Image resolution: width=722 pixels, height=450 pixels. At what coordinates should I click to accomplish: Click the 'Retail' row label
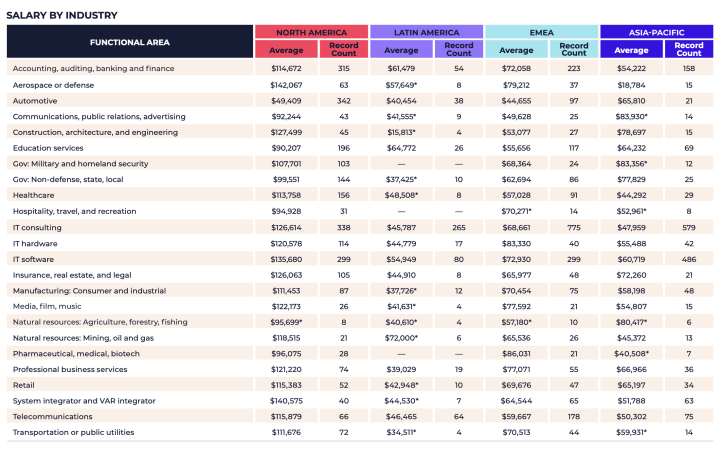coord(23,385)
